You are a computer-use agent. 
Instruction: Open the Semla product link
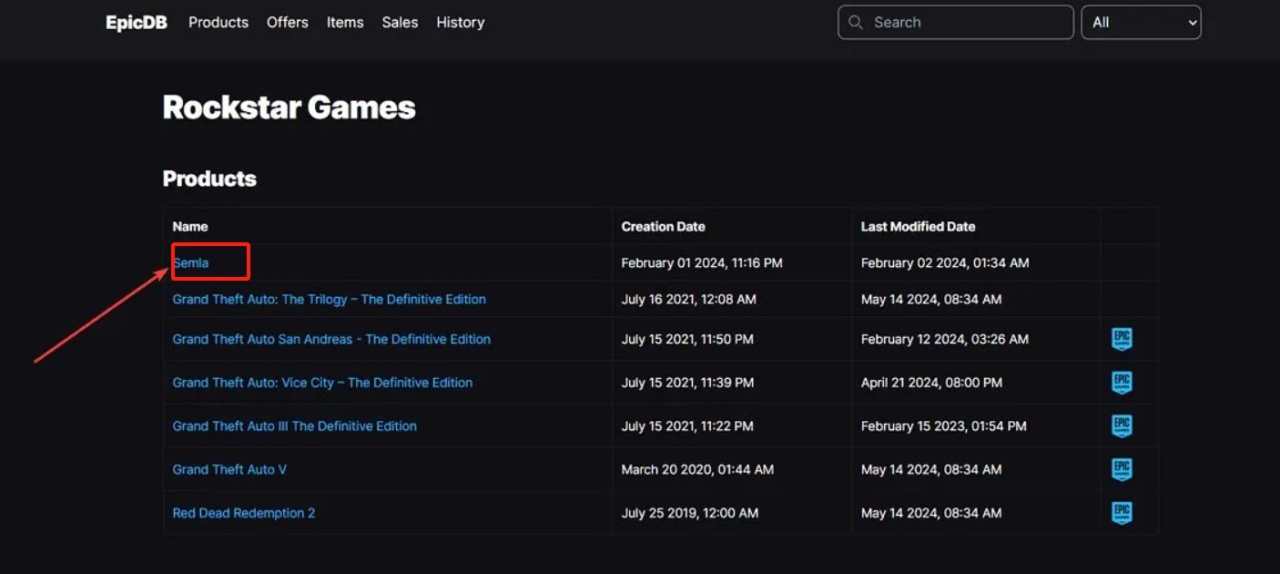tap(191, 263)
